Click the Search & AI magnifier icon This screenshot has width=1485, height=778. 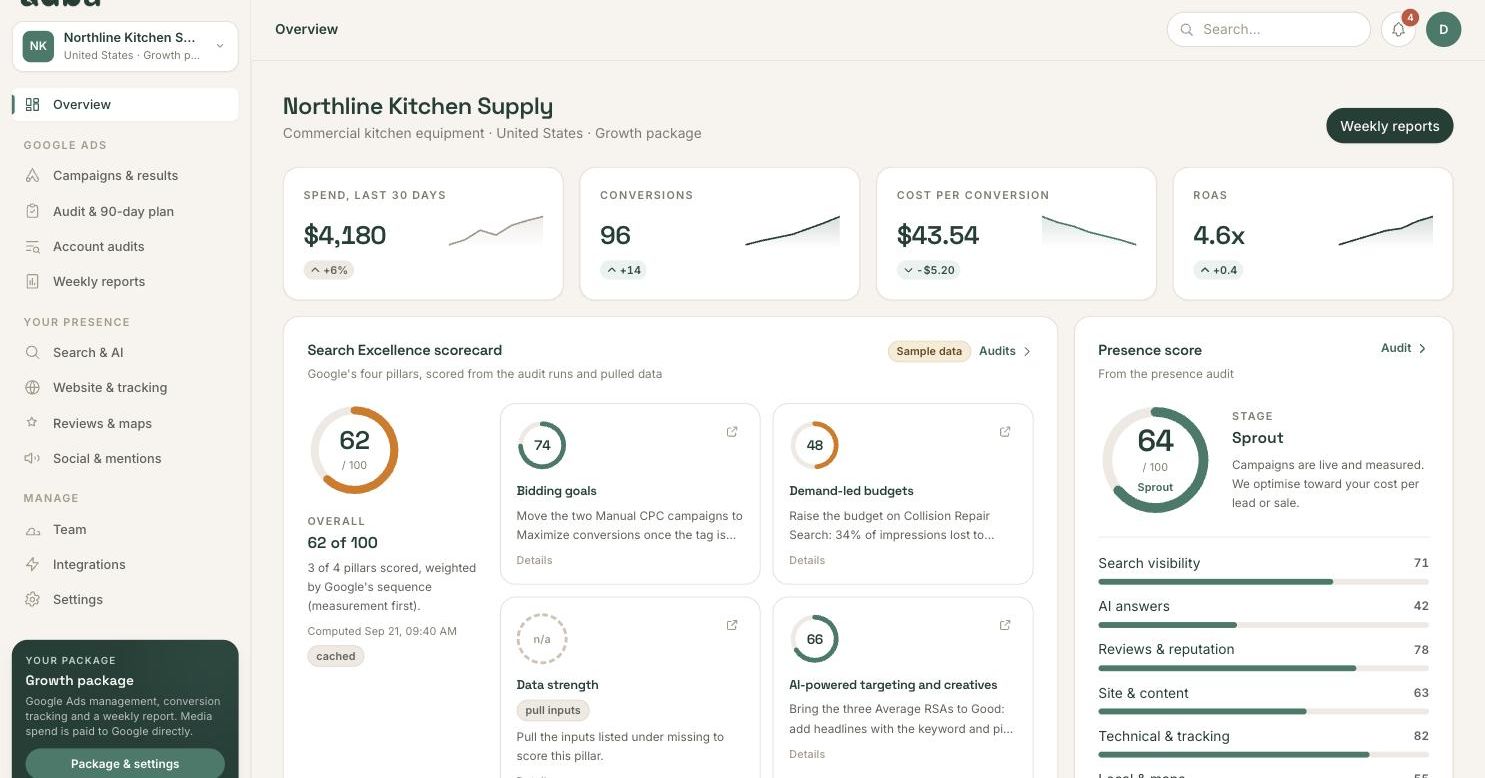(x=32, y=352)
